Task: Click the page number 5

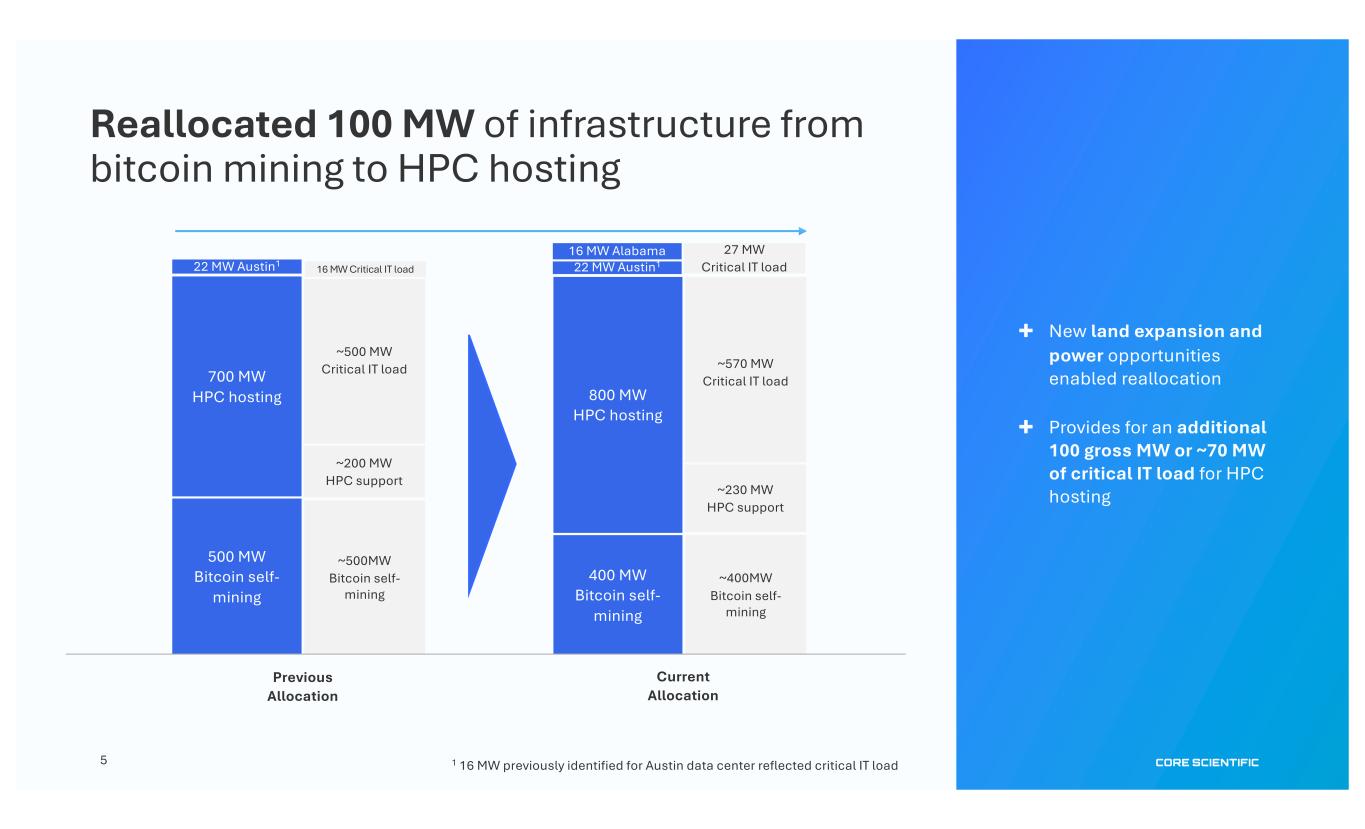Action: pos(103,760)
